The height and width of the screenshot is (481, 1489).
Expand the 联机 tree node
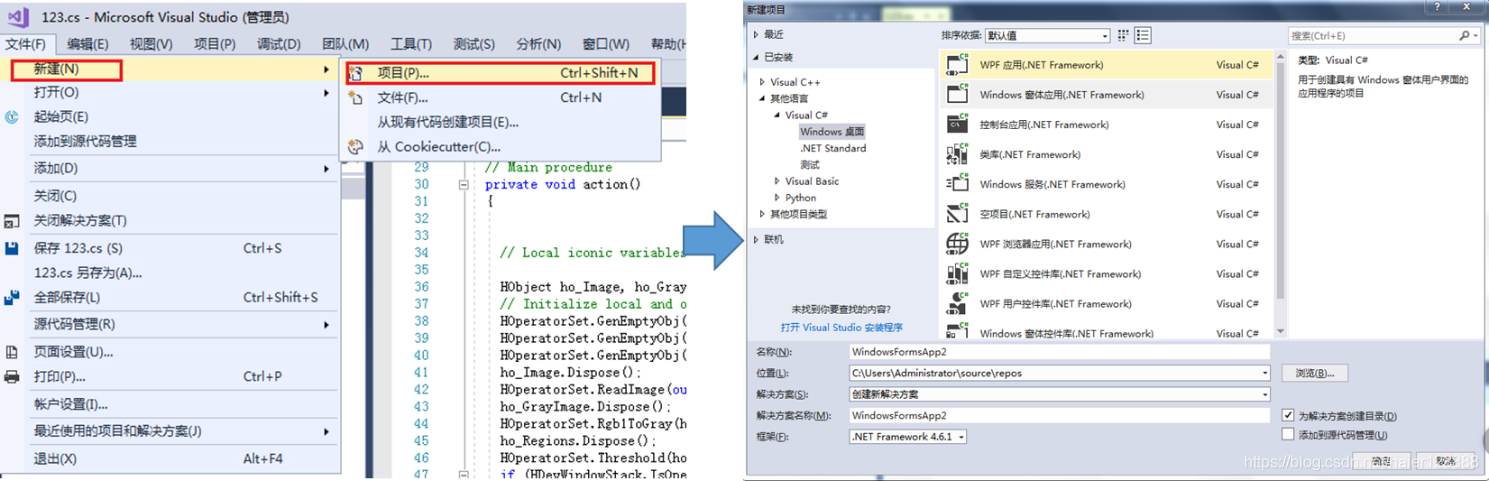(756, 240)
